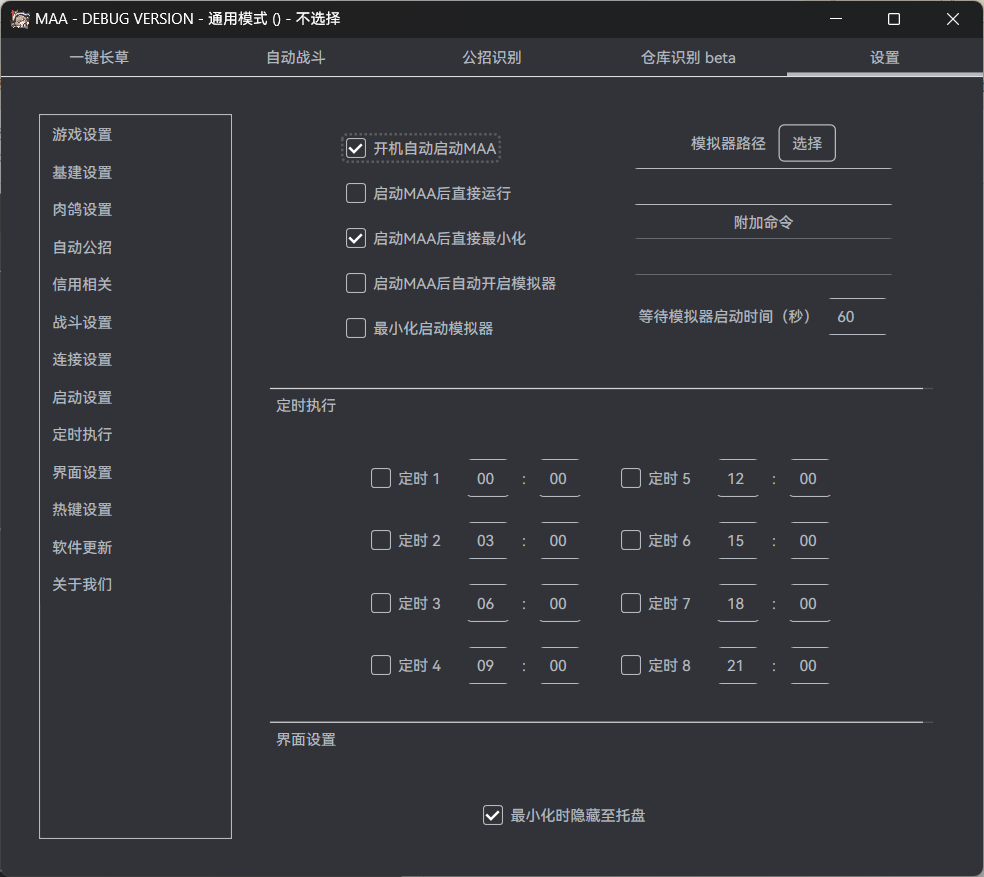
Task: Click the 定时 5 hour field 12
Action: [737, 478]
